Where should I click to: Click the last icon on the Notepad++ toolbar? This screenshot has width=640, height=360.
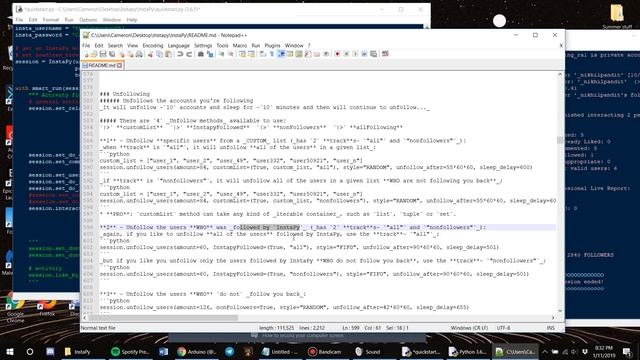[x=385, y=54]
